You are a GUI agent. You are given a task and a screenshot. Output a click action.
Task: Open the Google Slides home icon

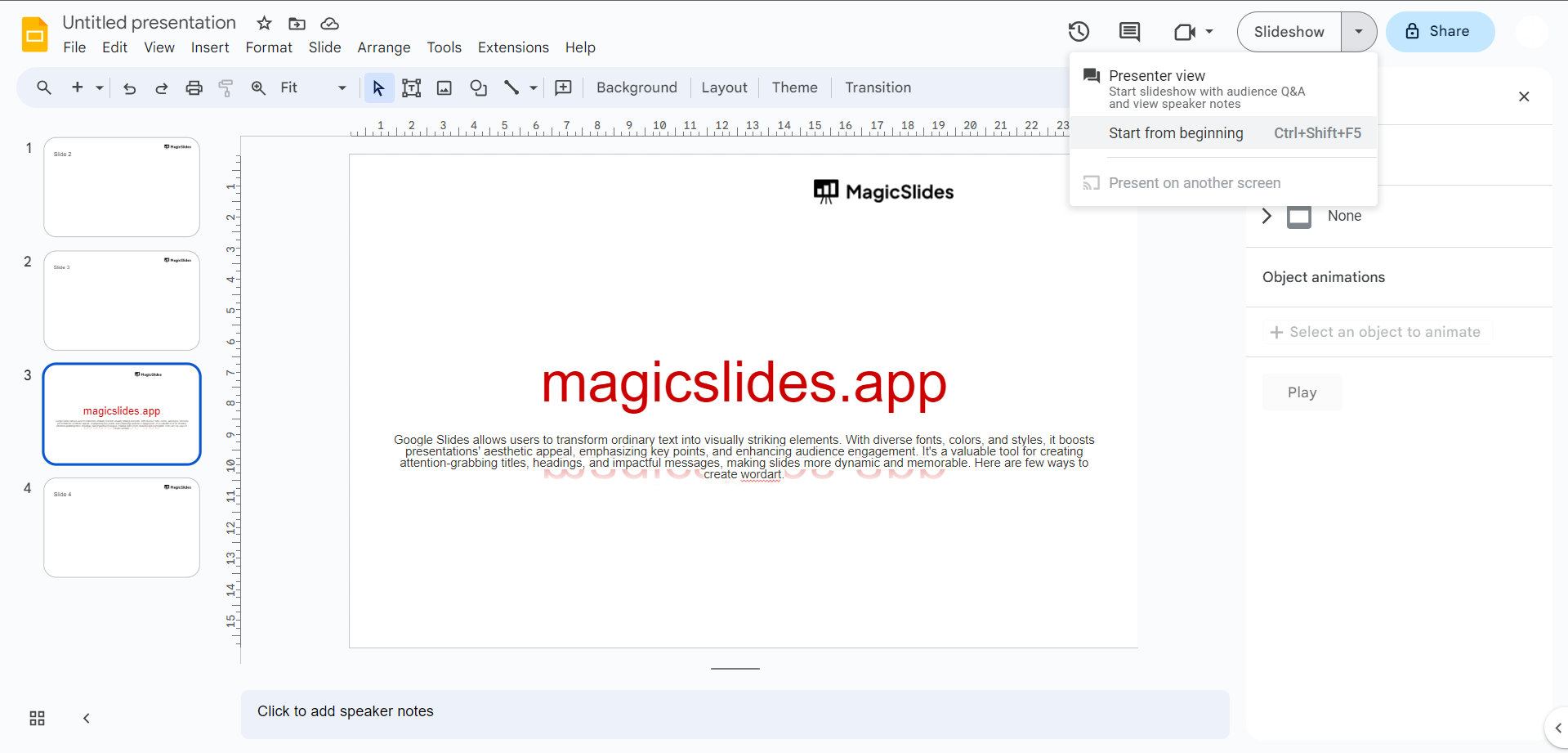pyautogui.click(x=34, y=34)
